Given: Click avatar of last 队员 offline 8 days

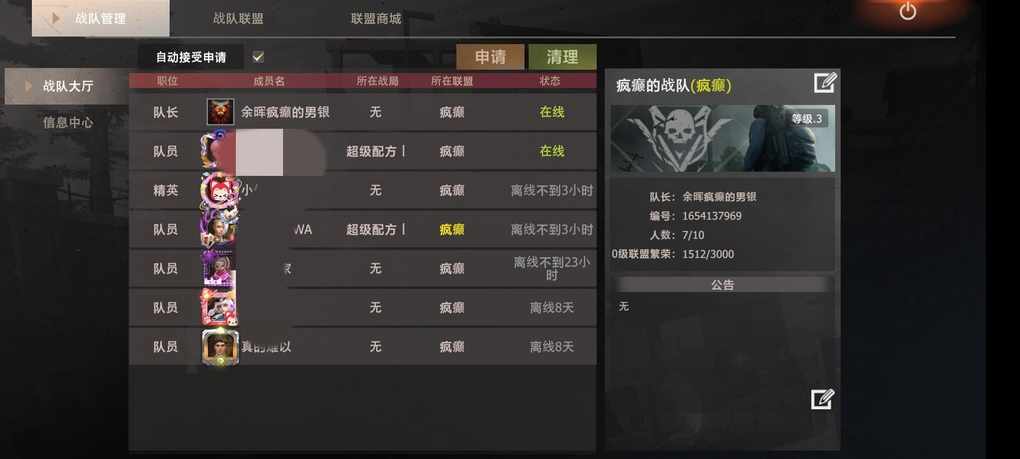Looking at the screenshot, I should (x=220, y=347).
